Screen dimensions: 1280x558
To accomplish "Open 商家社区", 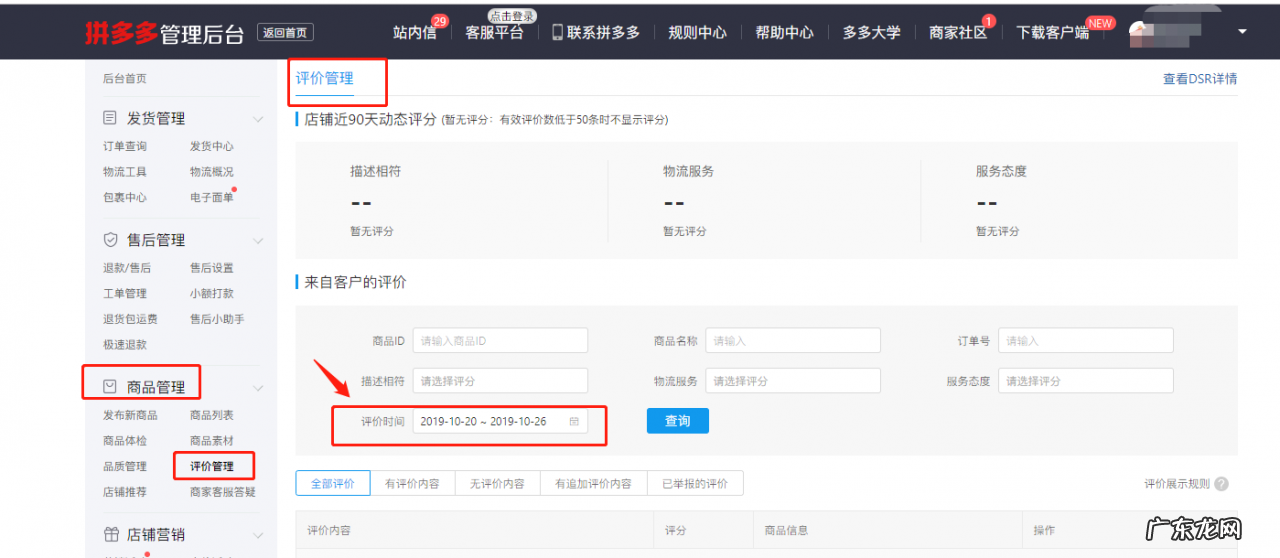I will coord(958,32).
